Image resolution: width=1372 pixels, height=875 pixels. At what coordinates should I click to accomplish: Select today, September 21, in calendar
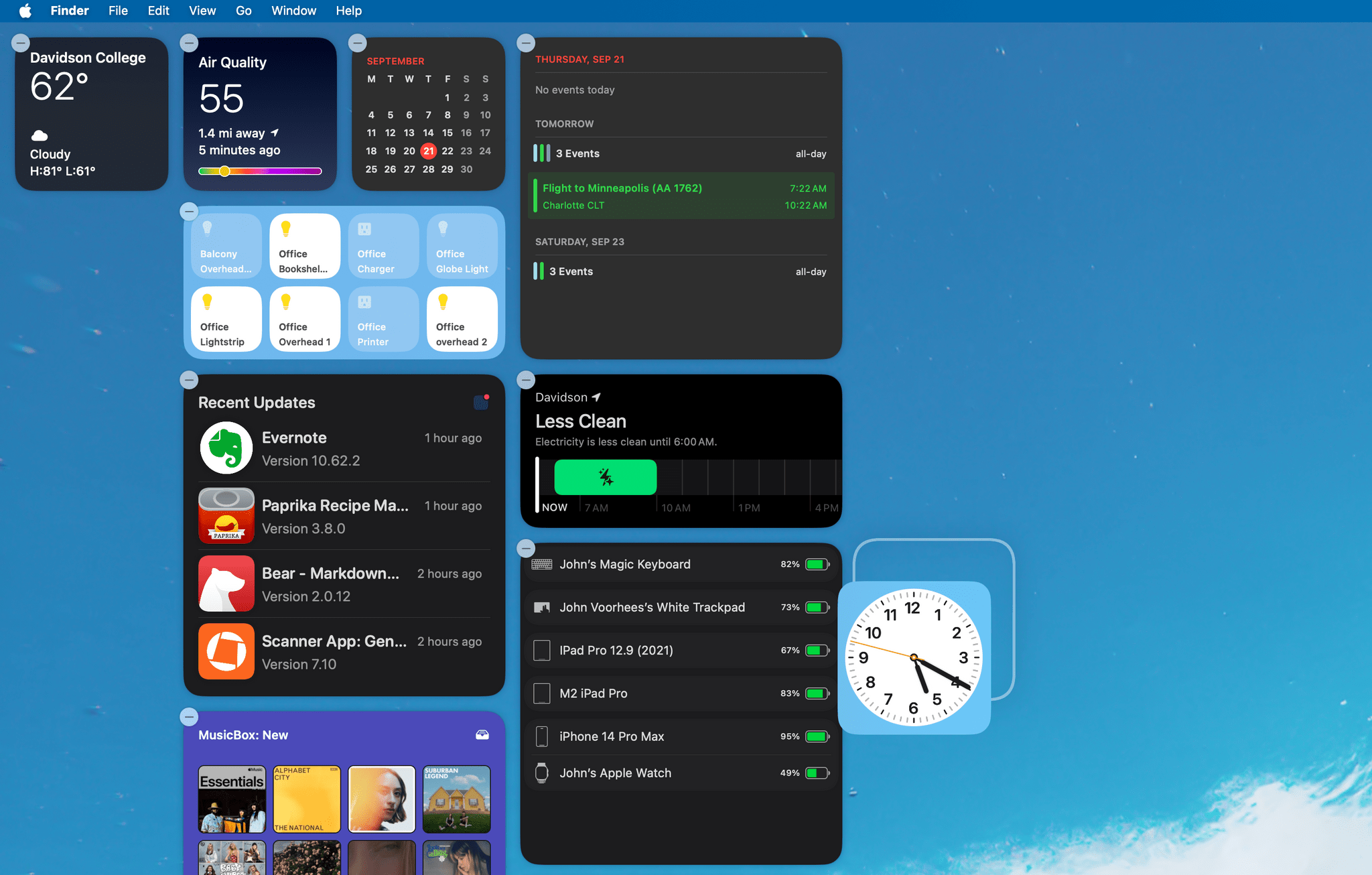point(429,151)
